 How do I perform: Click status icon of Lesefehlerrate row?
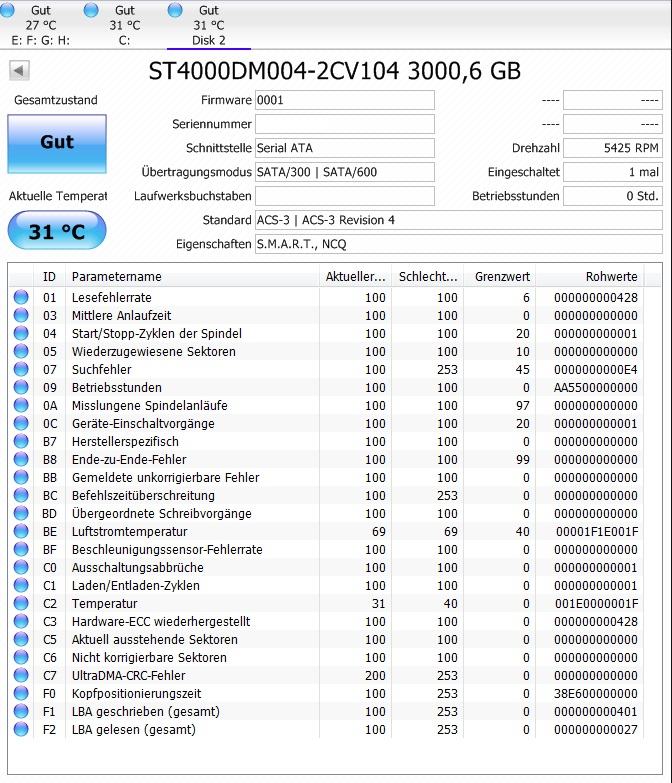21,297
